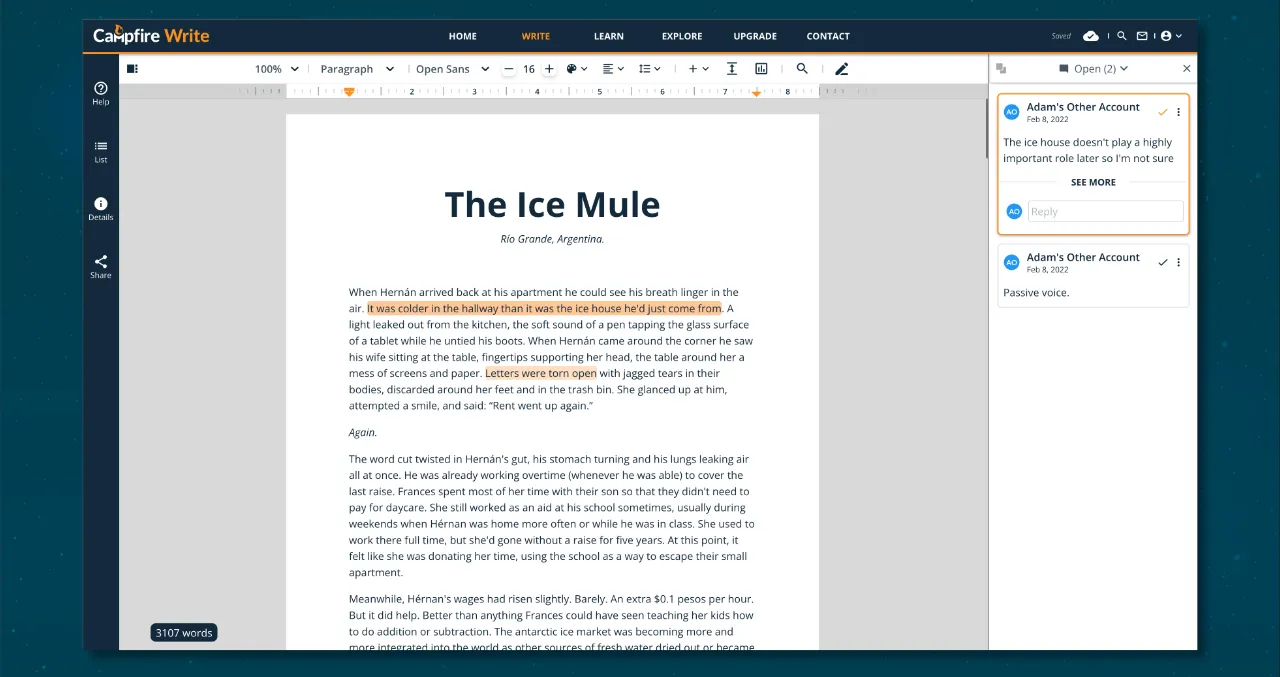Open the Open Sans font dropdown
Image resolution: width=1280 pixels, height=677 pixels.
451,68
